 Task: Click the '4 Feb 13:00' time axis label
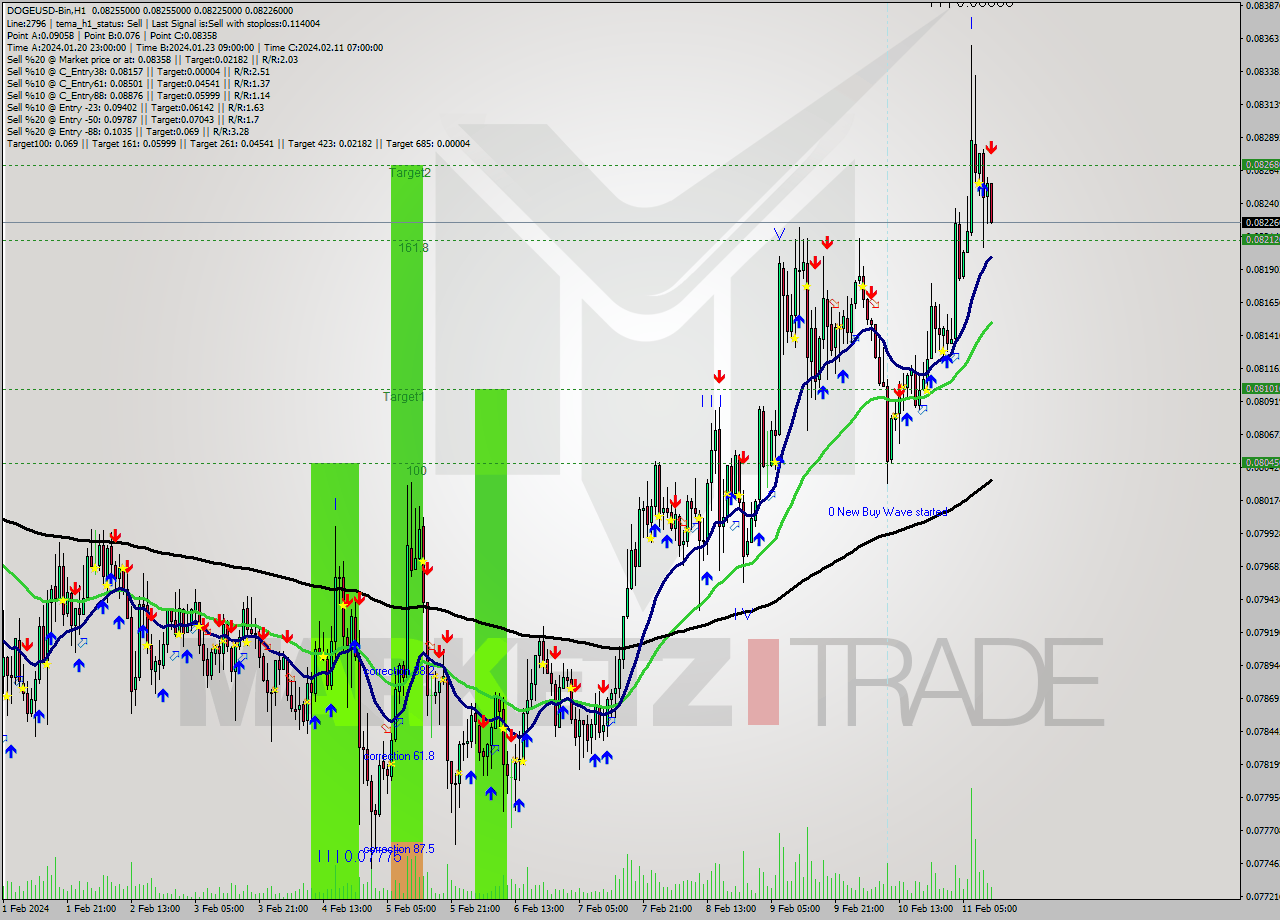point(346,909)
